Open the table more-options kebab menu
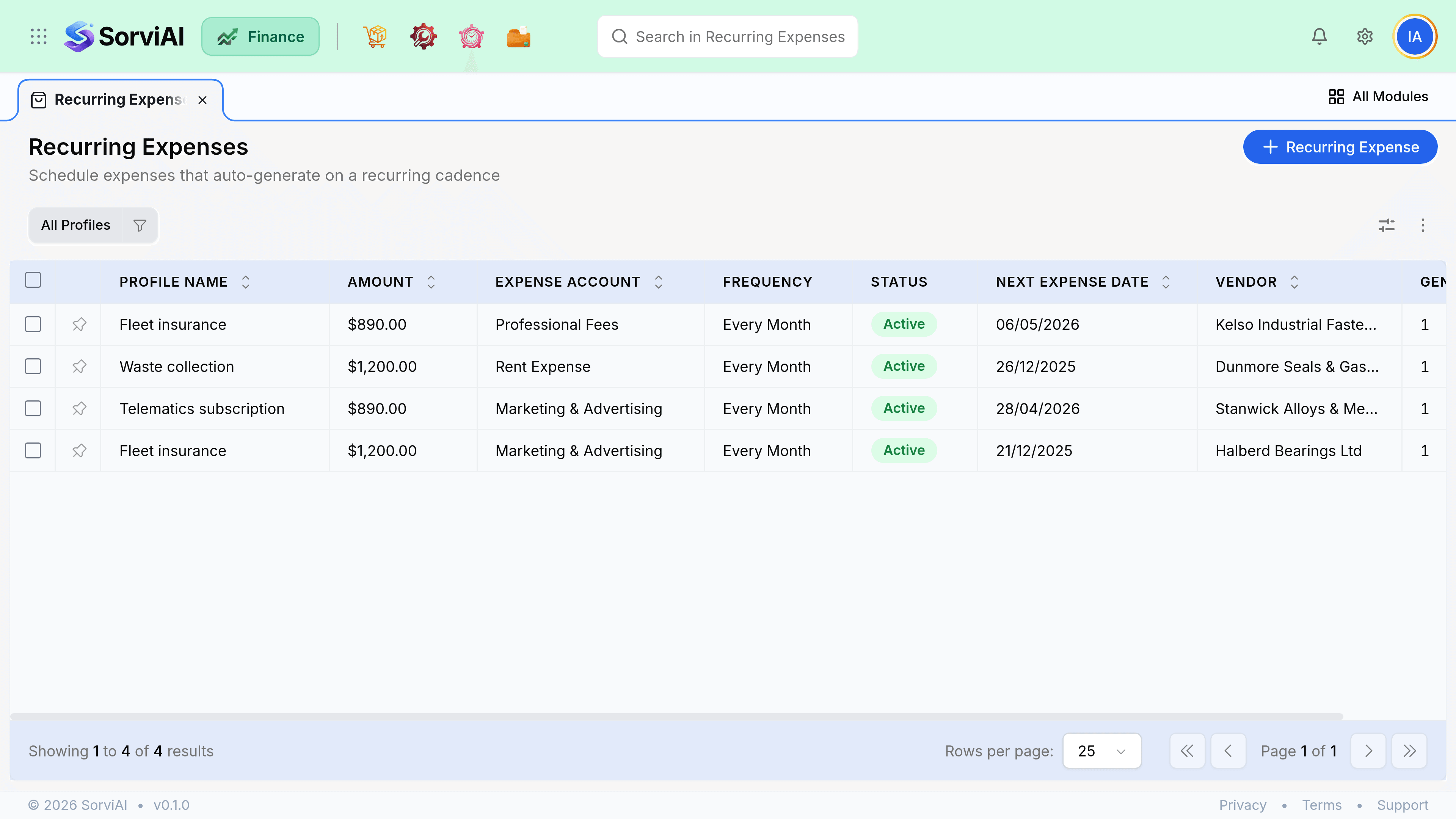The image size is (1456, 819). click(x=1423, y=226)
